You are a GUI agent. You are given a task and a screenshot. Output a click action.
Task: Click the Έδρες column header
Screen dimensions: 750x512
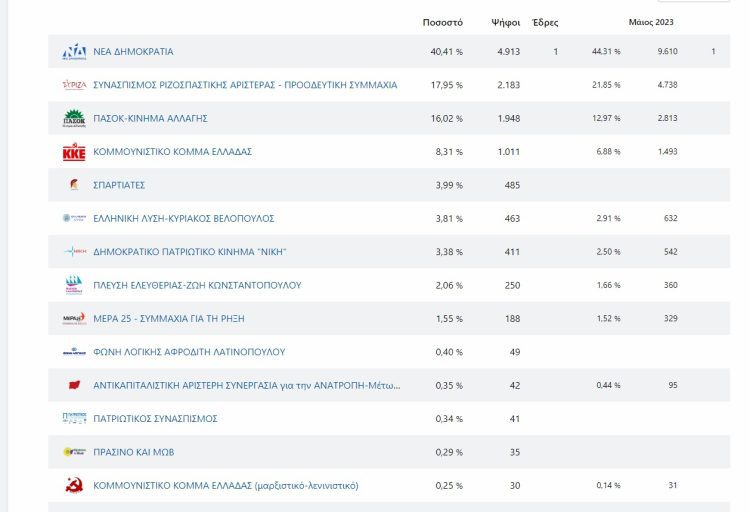point(545,22)
